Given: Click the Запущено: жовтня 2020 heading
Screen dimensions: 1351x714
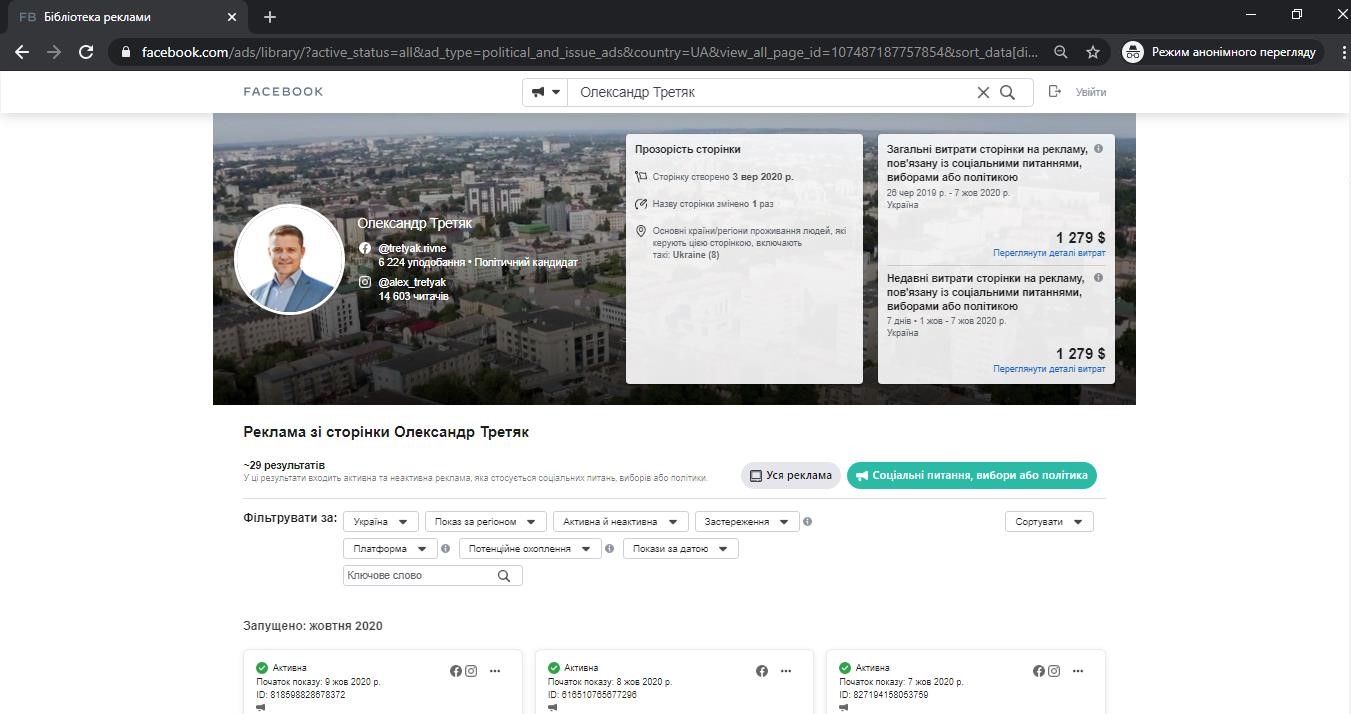Looking at the screenshot, I should click(x=313, y=626).
